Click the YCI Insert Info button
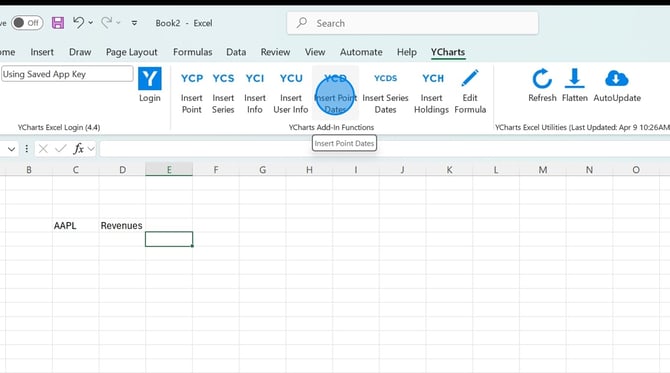 click(x=255, y=92)
